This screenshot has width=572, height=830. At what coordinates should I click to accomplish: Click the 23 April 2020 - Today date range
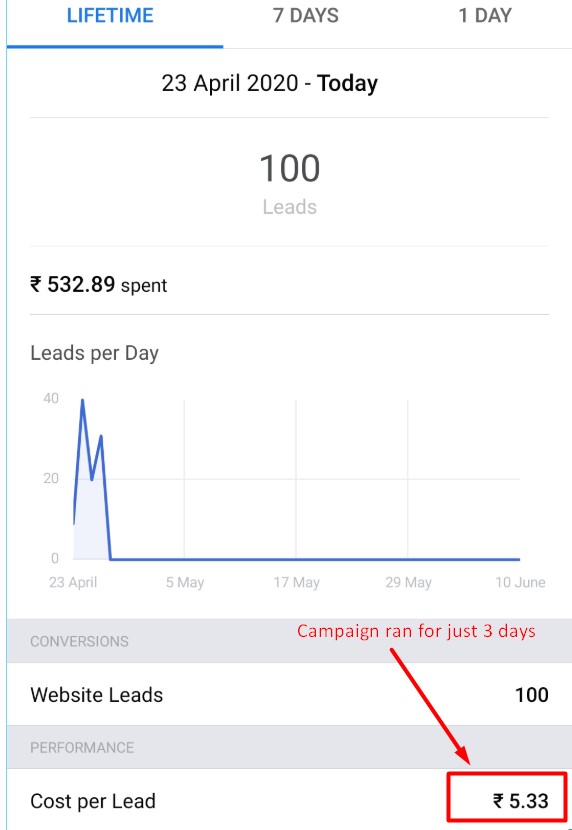tap(270, 83)
